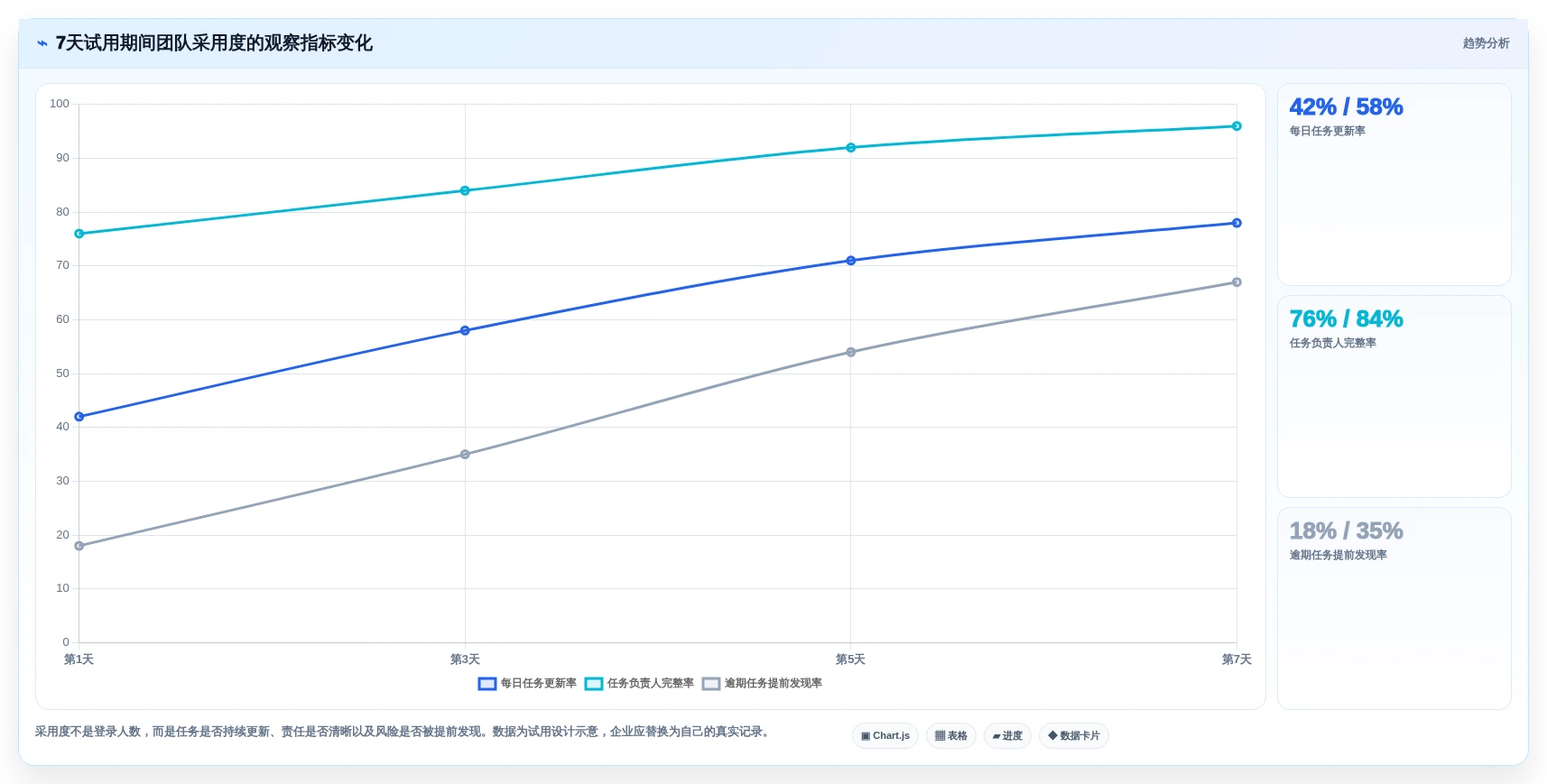The width and height of the screenshot is (1547, 784).
Task: Click the 42% / 58% stat card
Action: pos(1394,185)
